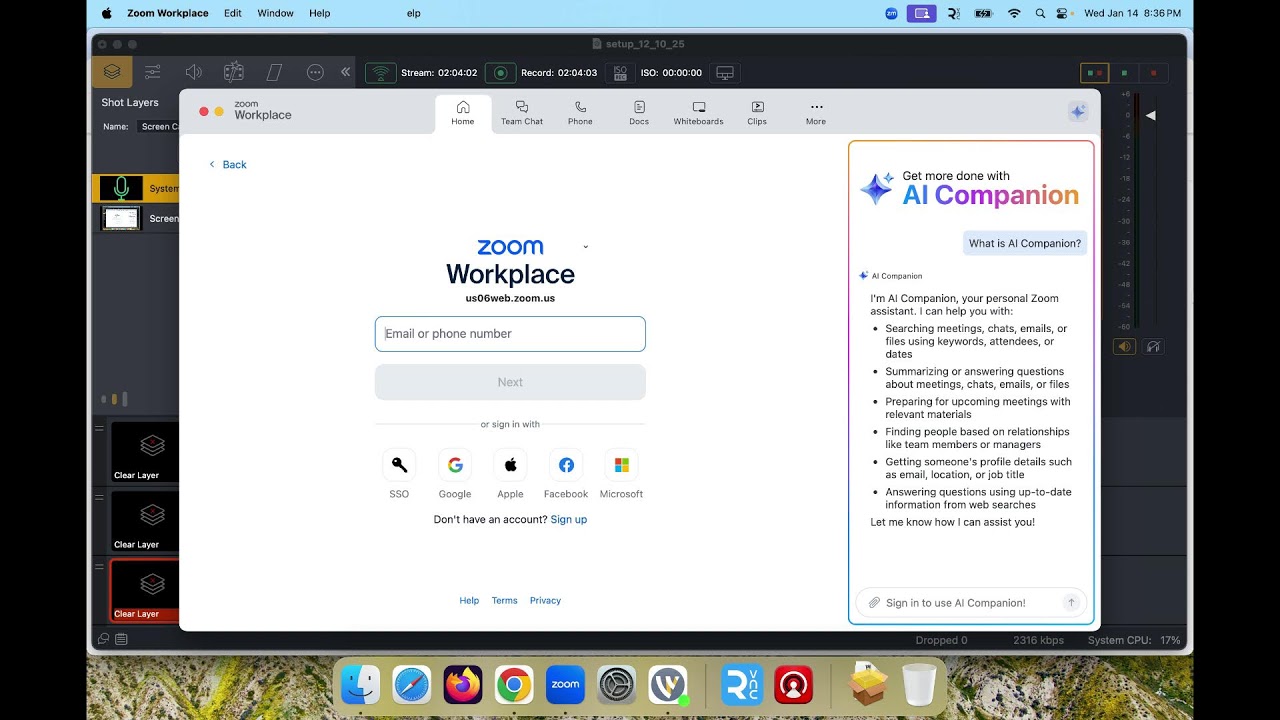This screenshot has width=1280, height=720.
Task: Sign in with Microsoft icon
Action: point(621,465)
